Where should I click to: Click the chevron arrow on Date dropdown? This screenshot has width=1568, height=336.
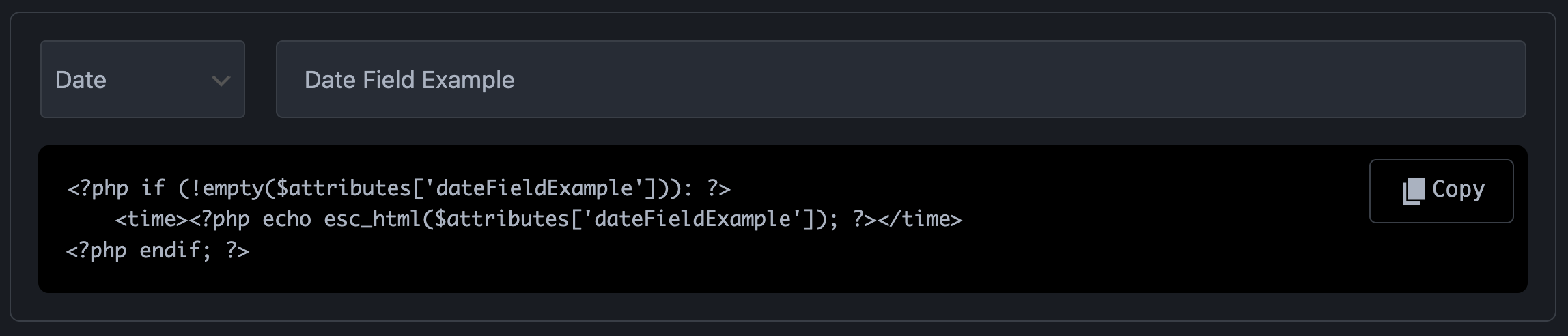tap(221, 81)
